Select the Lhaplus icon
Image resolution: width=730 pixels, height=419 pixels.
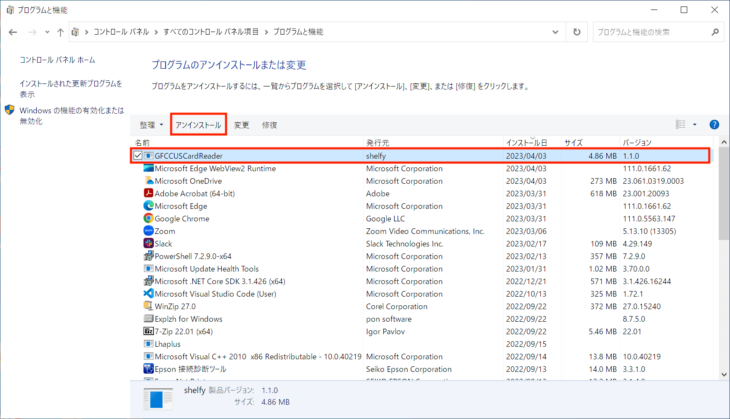(x=149, y=344)
